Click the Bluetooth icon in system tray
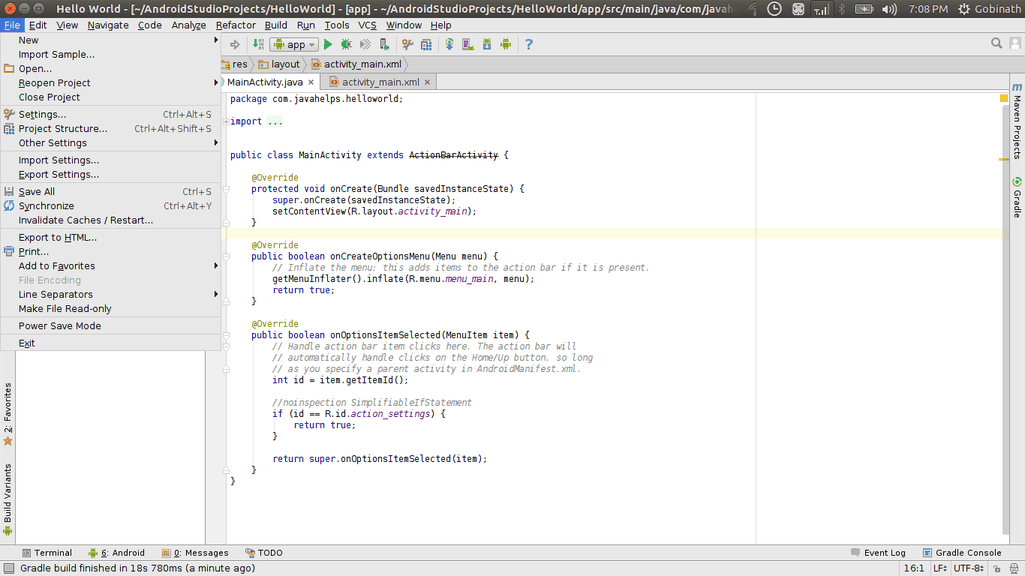1025x576 pixels. 842,9
